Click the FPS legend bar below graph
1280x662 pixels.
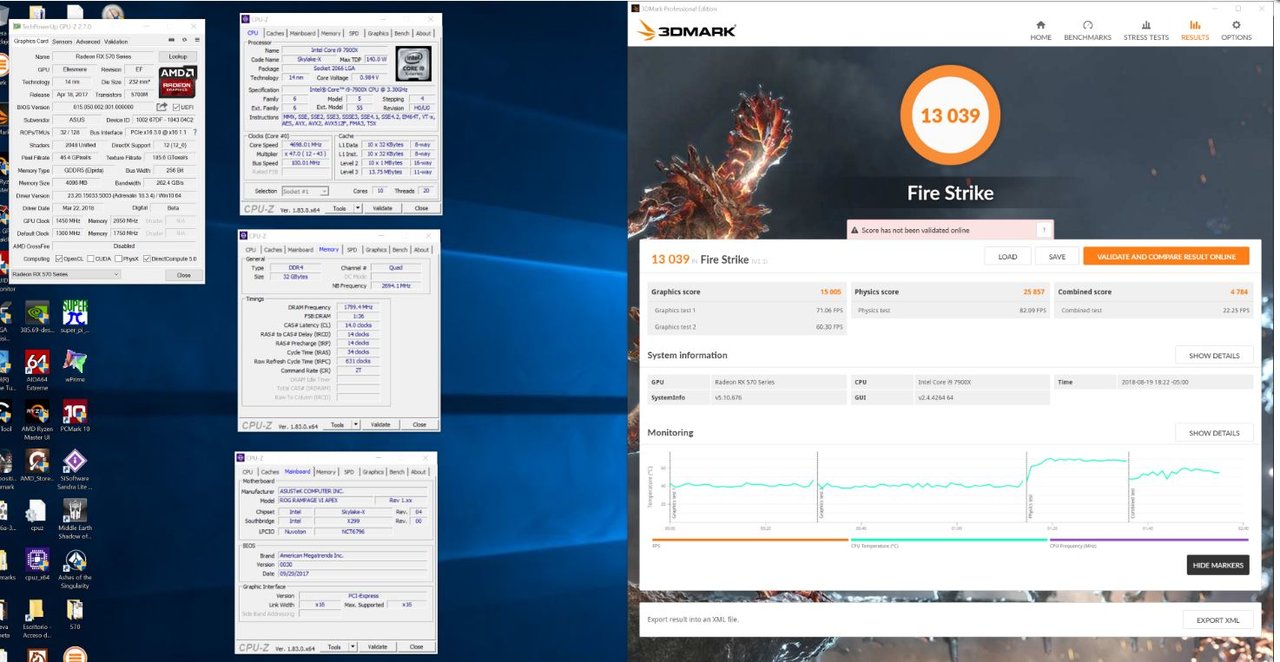pos(749,541)
